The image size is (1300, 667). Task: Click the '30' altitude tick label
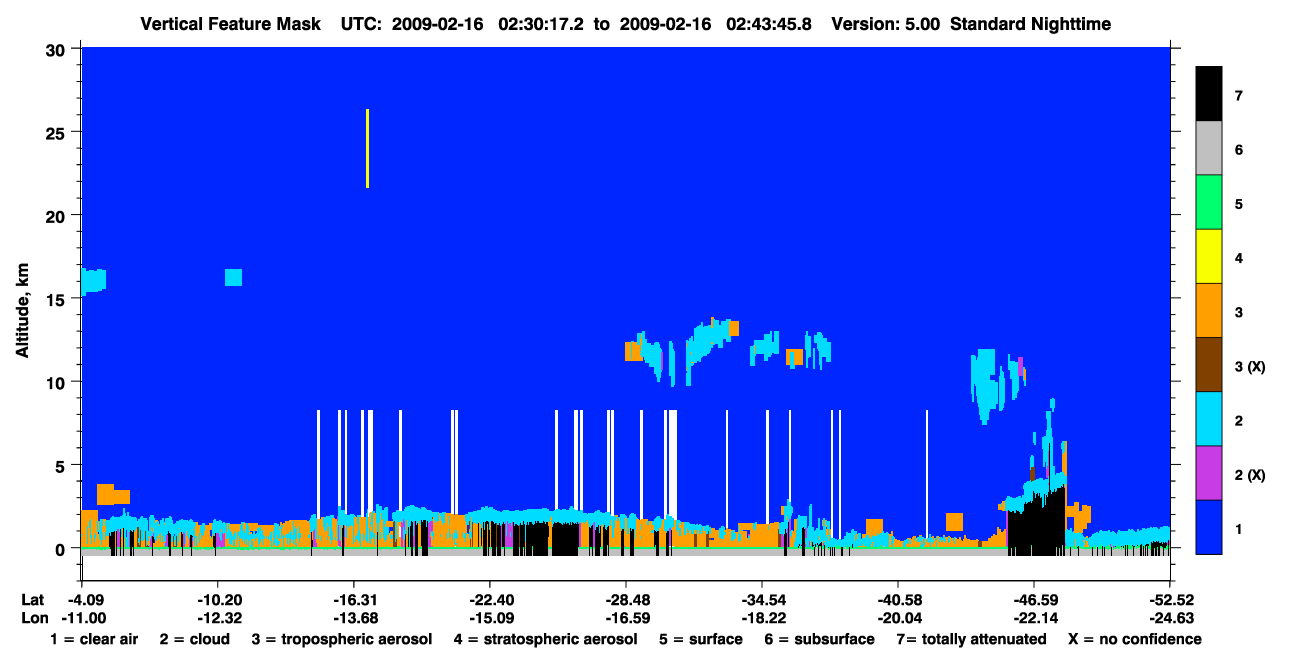pos(58,49)
